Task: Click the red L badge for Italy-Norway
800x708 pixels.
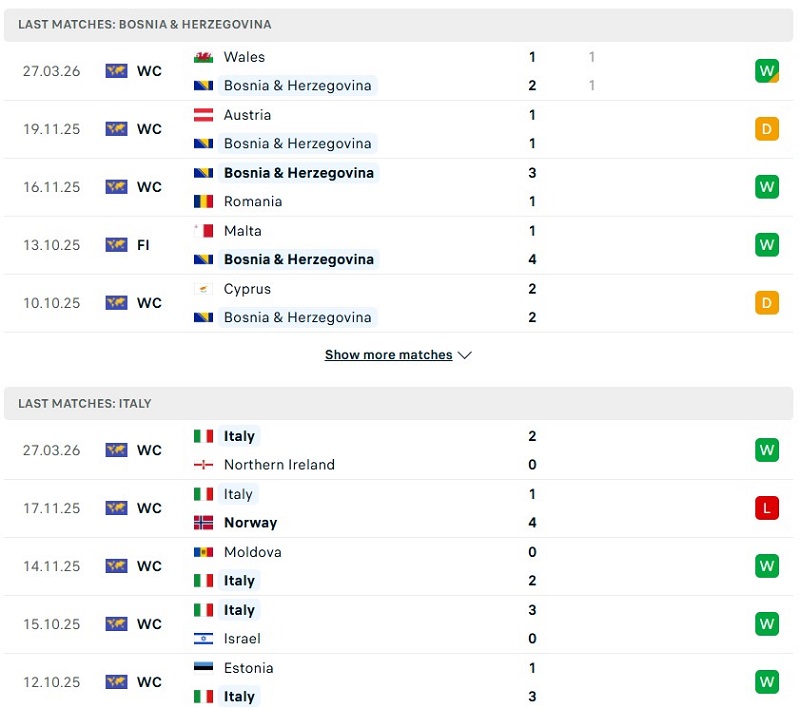Action: (766, 508)
